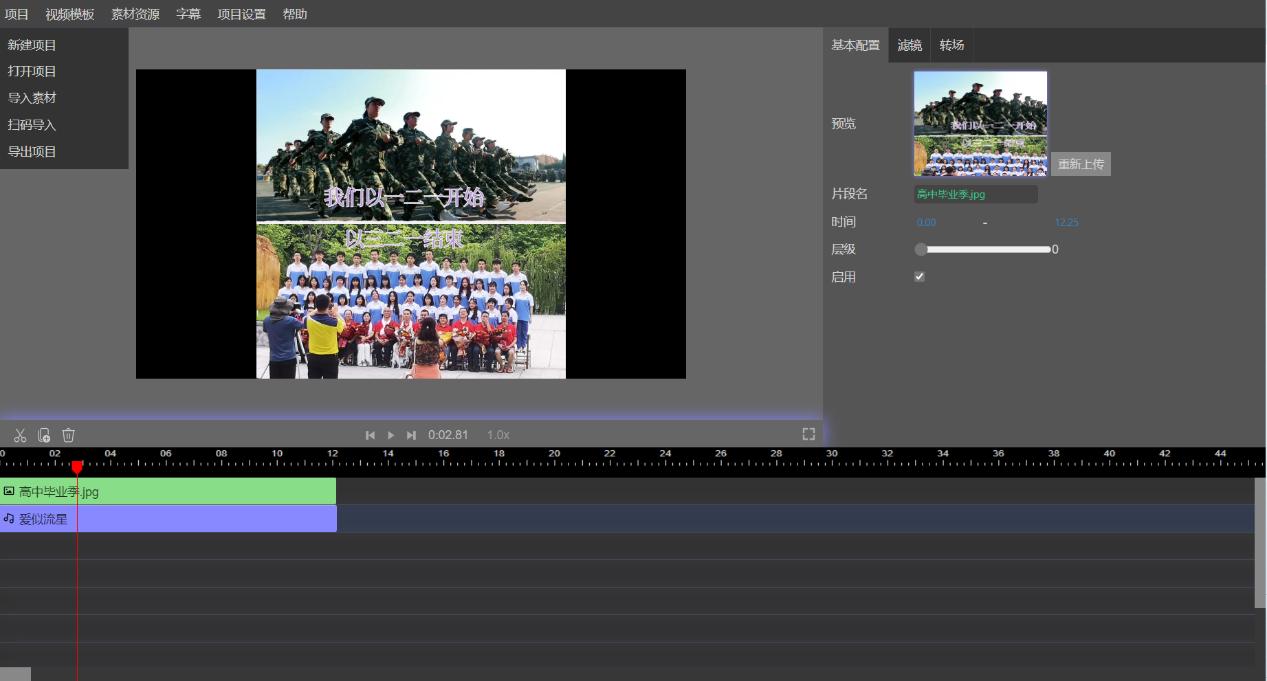Select 导入素材 from the project menu
Screen dimensions: 1267x681
[32, 98]
